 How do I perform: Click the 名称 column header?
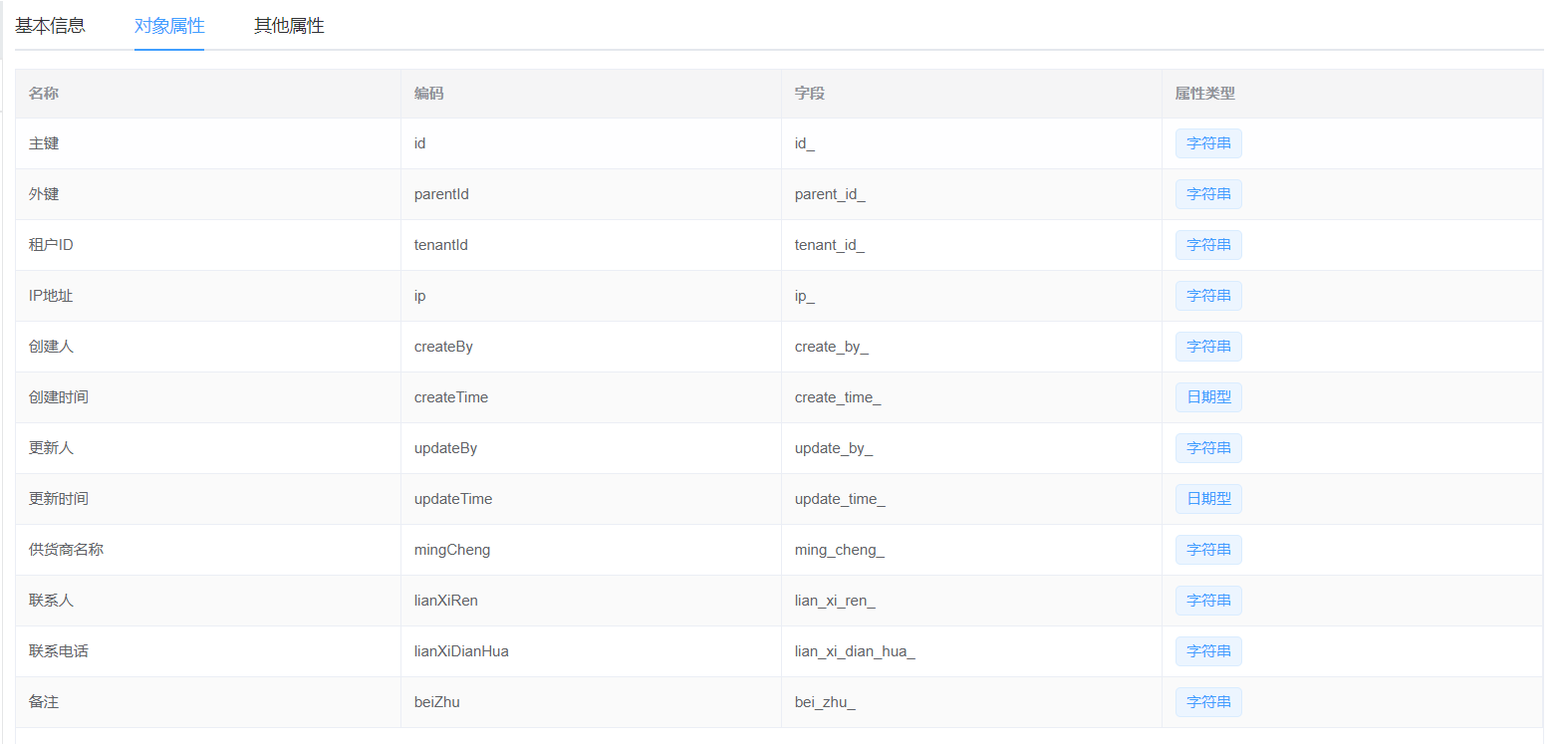click(44, 94)
